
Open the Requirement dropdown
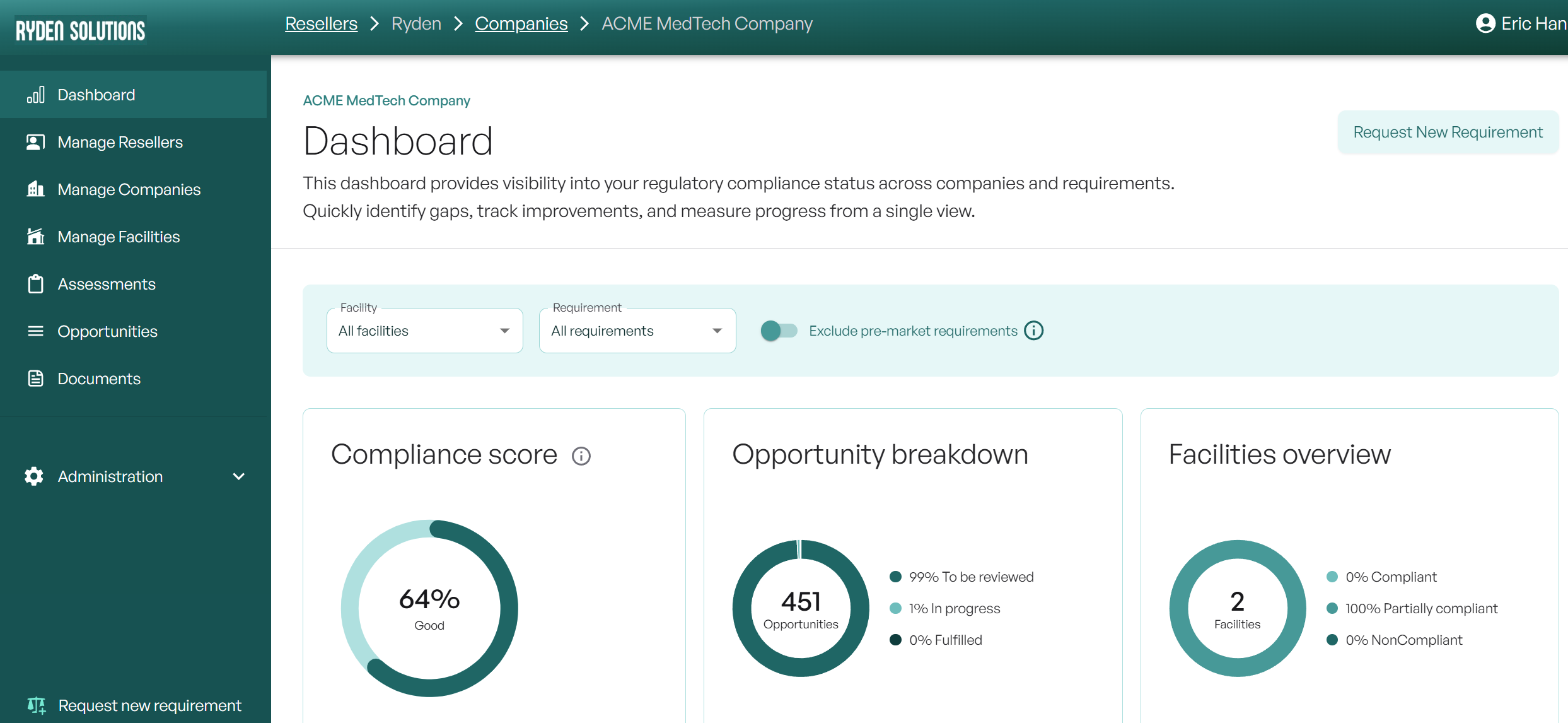(x=637, y=331)
